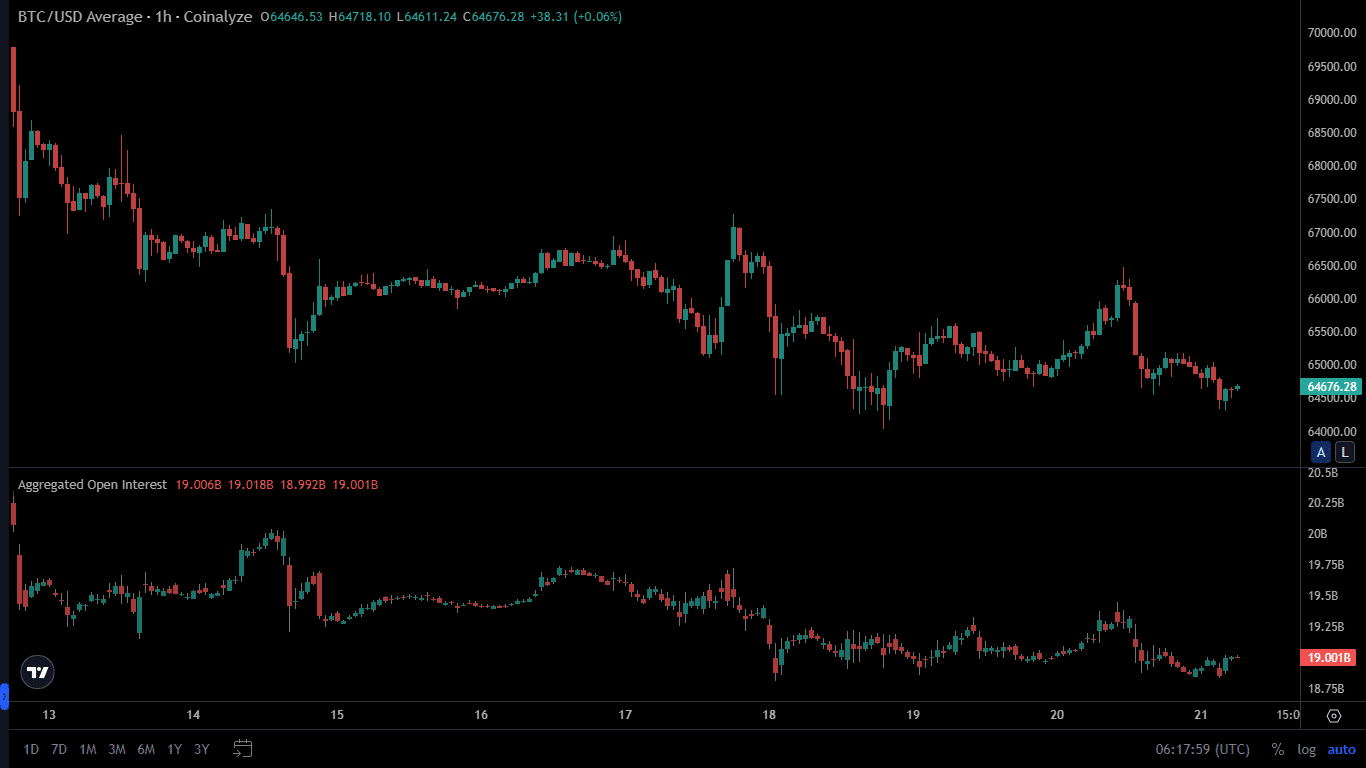Viewport: 1366px width, 768px height.
Task: Click the high value H64718.10
Action: click(362, 17)
